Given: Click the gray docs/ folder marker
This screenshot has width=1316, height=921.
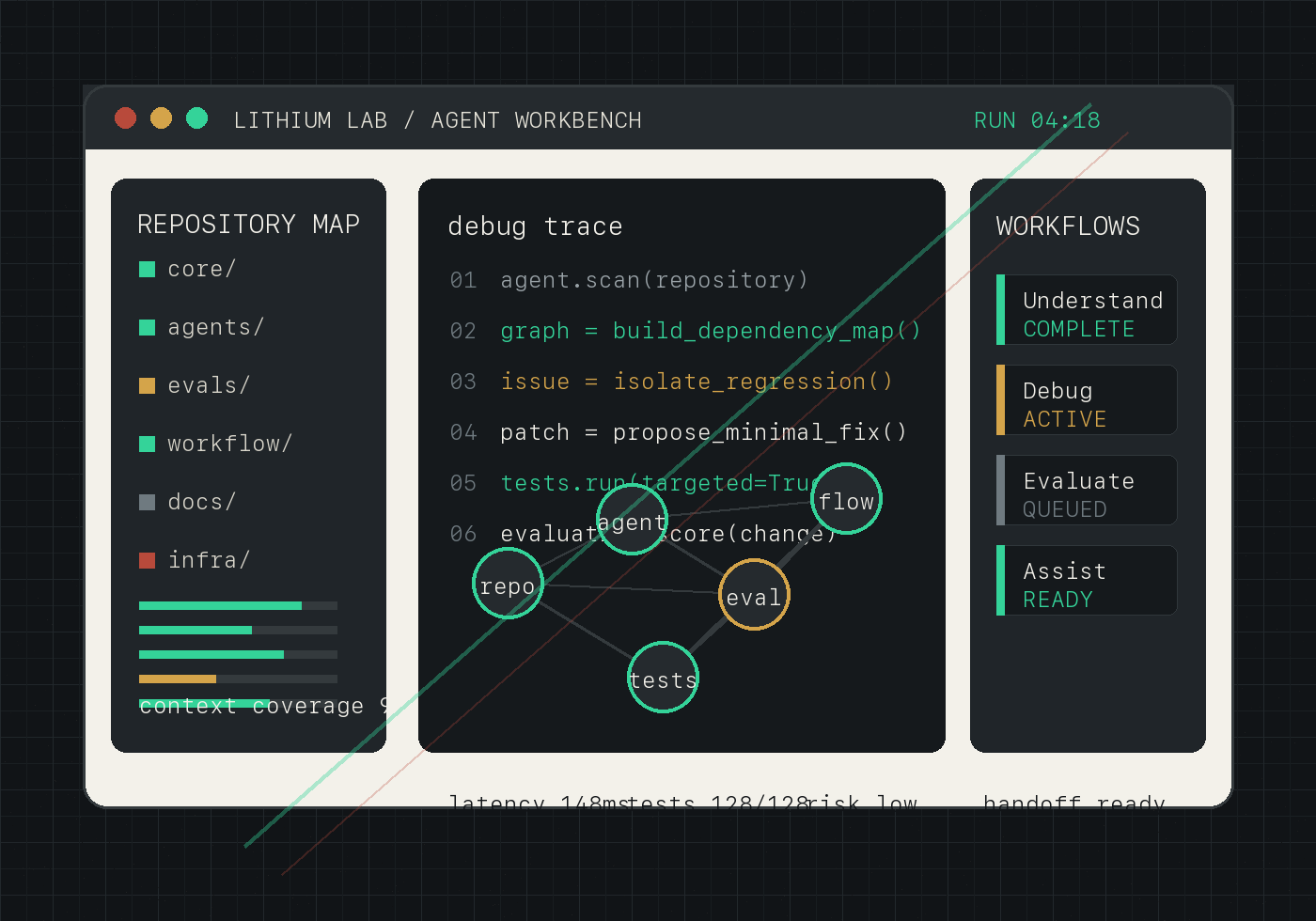Looking at the screenshot, I should (x=147, y=503).
